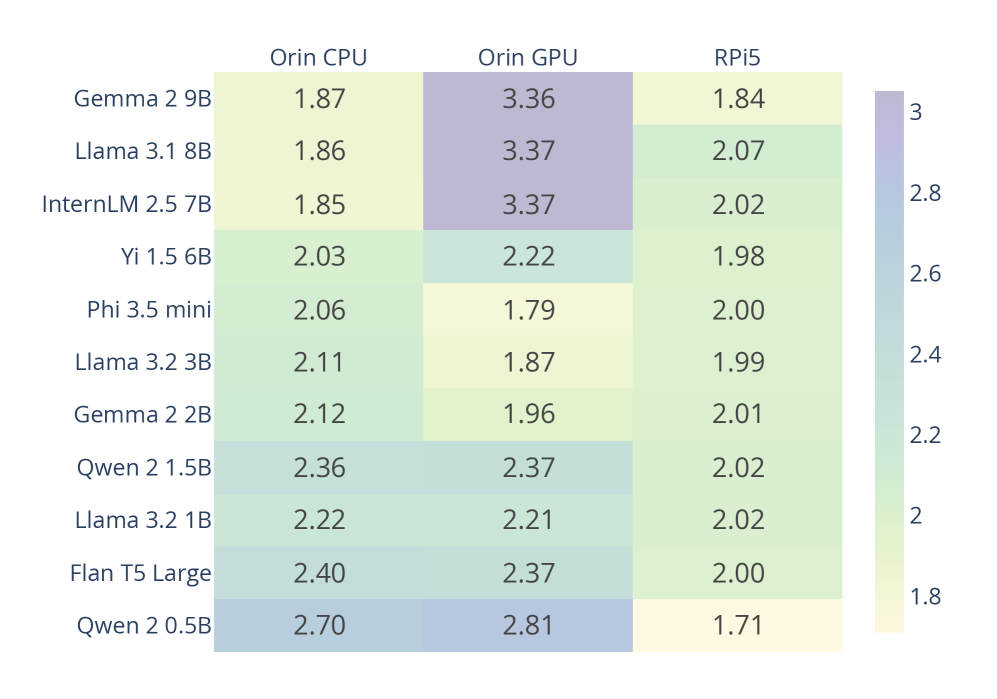Click the Phi 3.5 mini row label
The height and width of the screenshot is (699, 997).
coord(149,309)
